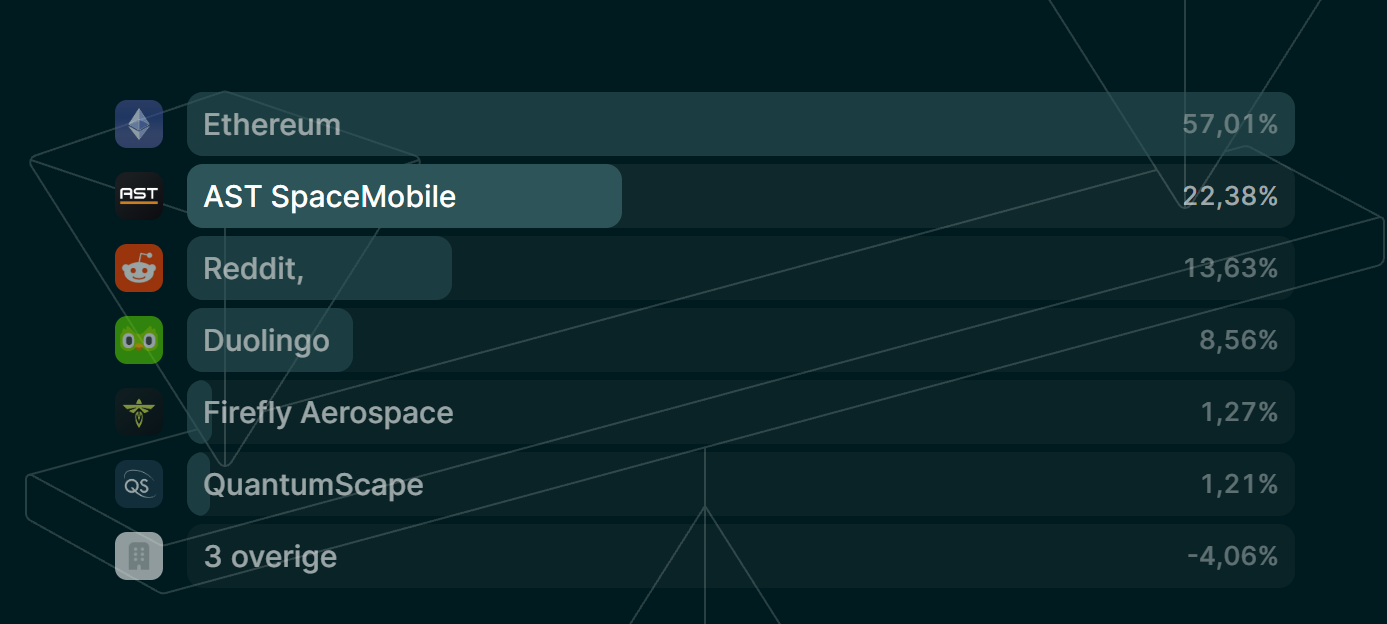Select the Firefly Aerospace row label
Image resolution: width=1387 pixels, height=624 pixels.
328,413
